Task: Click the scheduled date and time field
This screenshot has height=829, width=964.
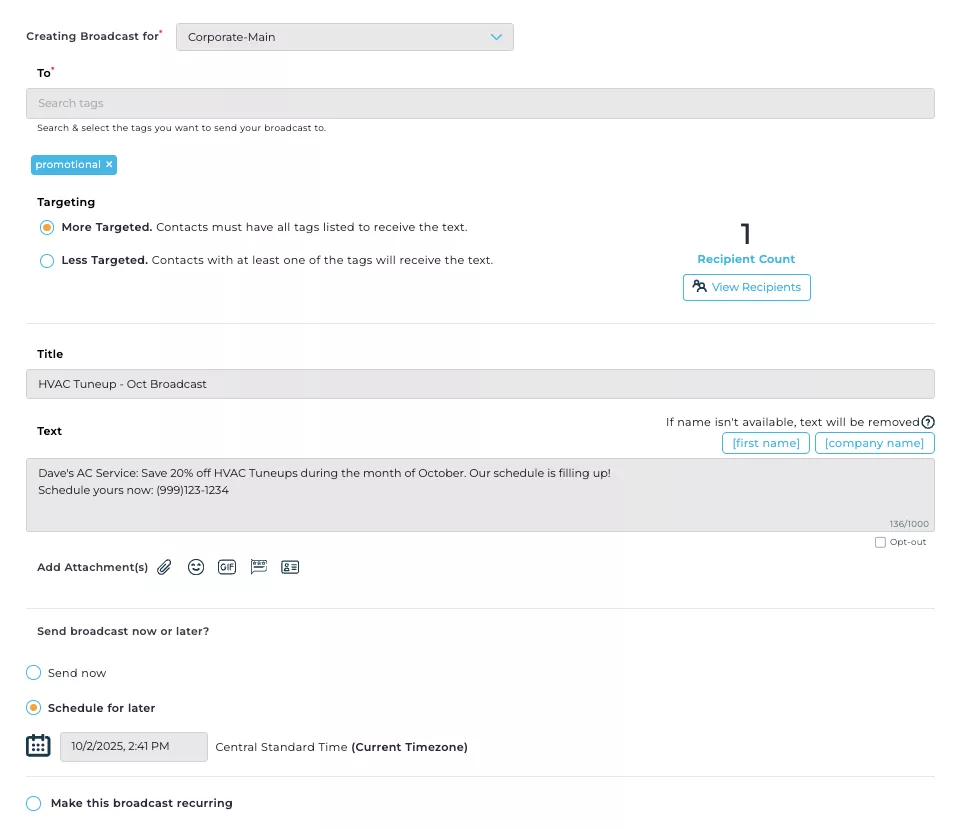Action: 134,747
